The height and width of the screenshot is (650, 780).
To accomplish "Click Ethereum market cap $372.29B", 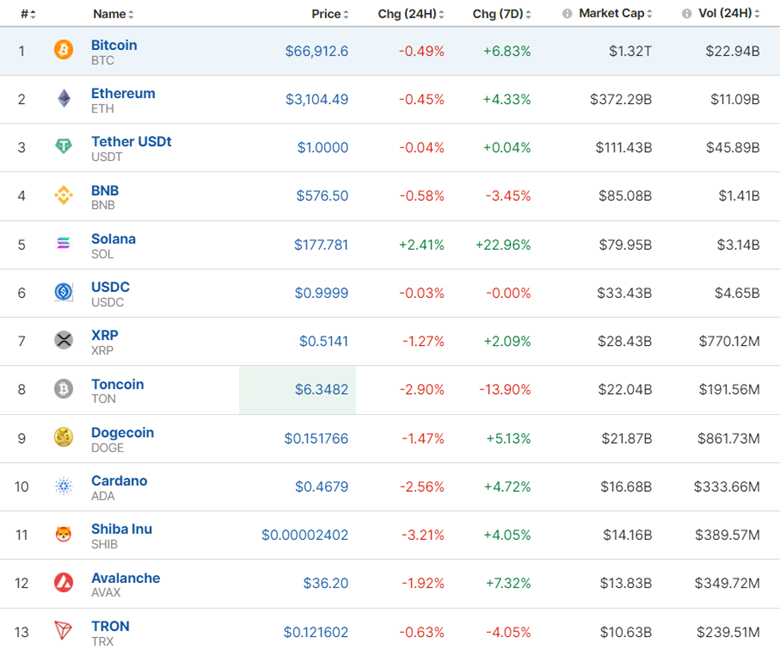I will (621, 99).
